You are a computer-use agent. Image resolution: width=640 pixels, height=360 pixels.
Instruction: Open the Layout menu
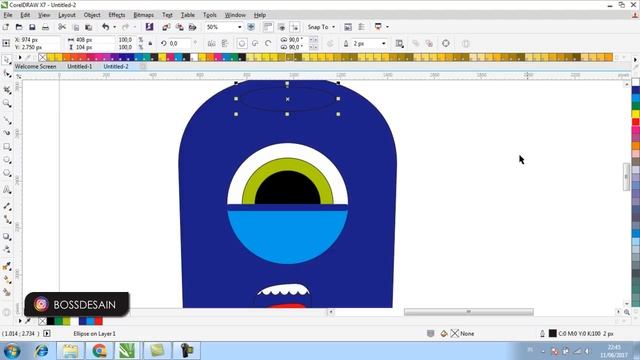click(x=67, y=15)
